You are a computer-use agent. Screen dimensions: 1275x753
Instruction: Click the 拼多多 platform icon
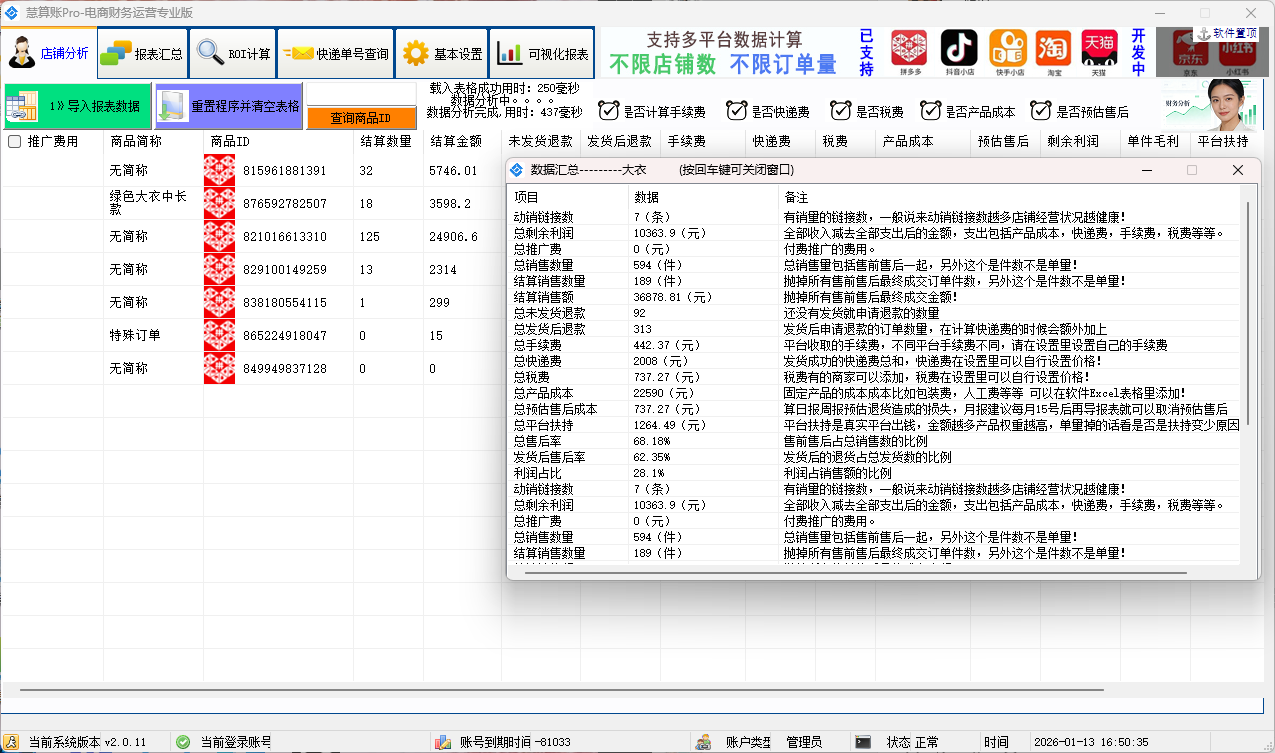point(908,50)
